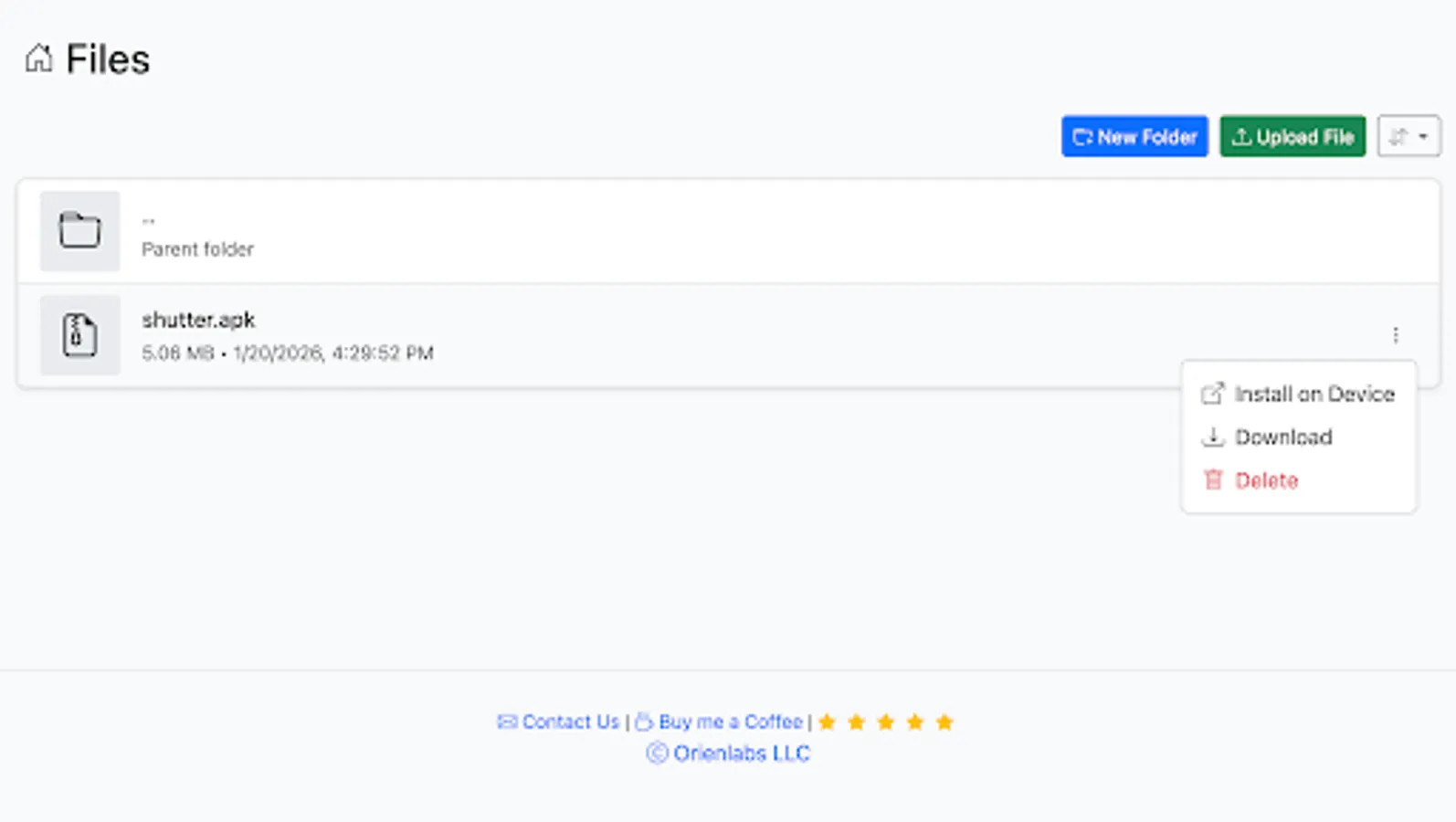The height and width of the screenshot is (822, 1456).
Task: Toggle the three-dot menu for shutter.apk
Action: pyautogui.click(x=1395, y=335)
